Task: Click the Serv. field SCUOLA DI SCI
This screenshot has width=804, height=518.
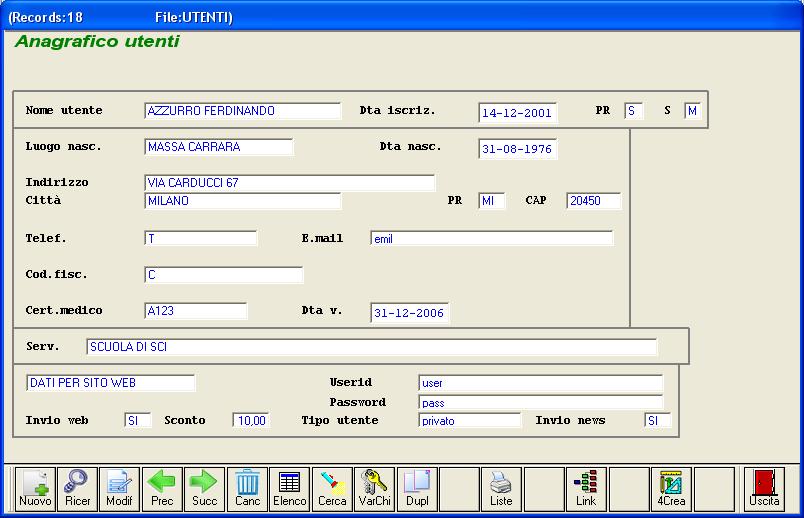Action: [371, 347]
